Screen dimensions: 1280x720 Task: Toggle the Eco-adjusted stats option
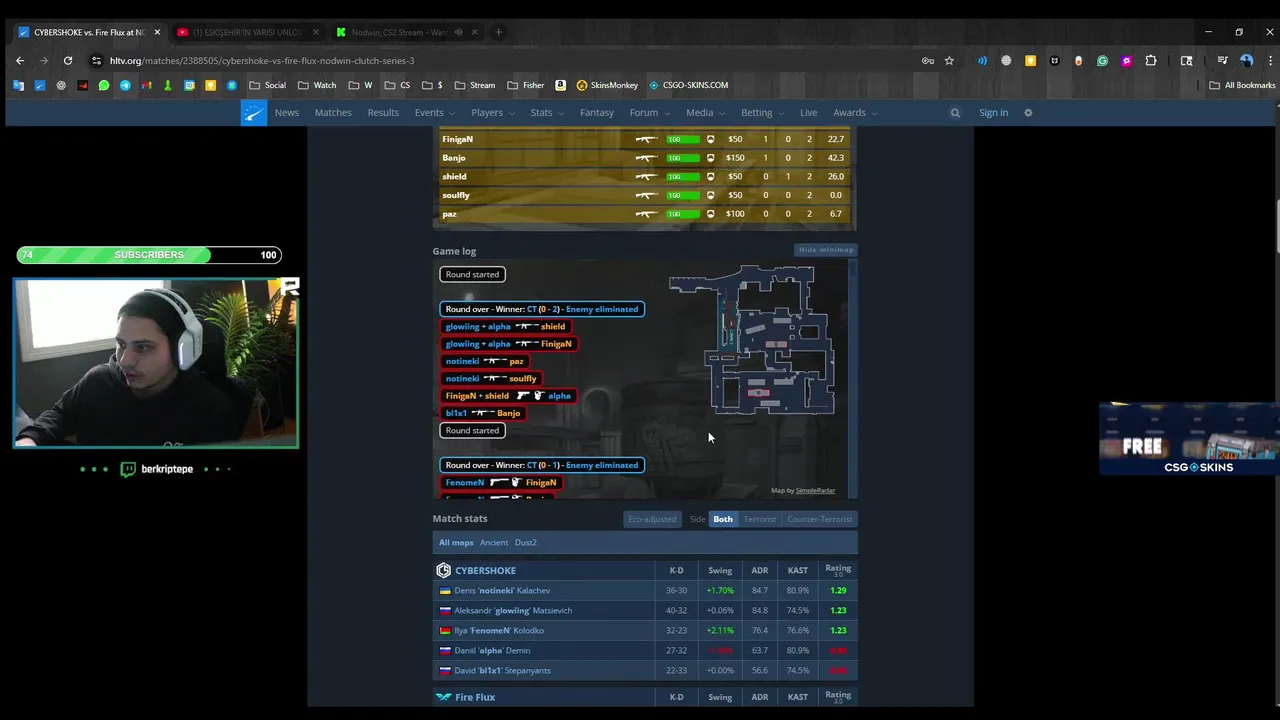click(652, 519)
